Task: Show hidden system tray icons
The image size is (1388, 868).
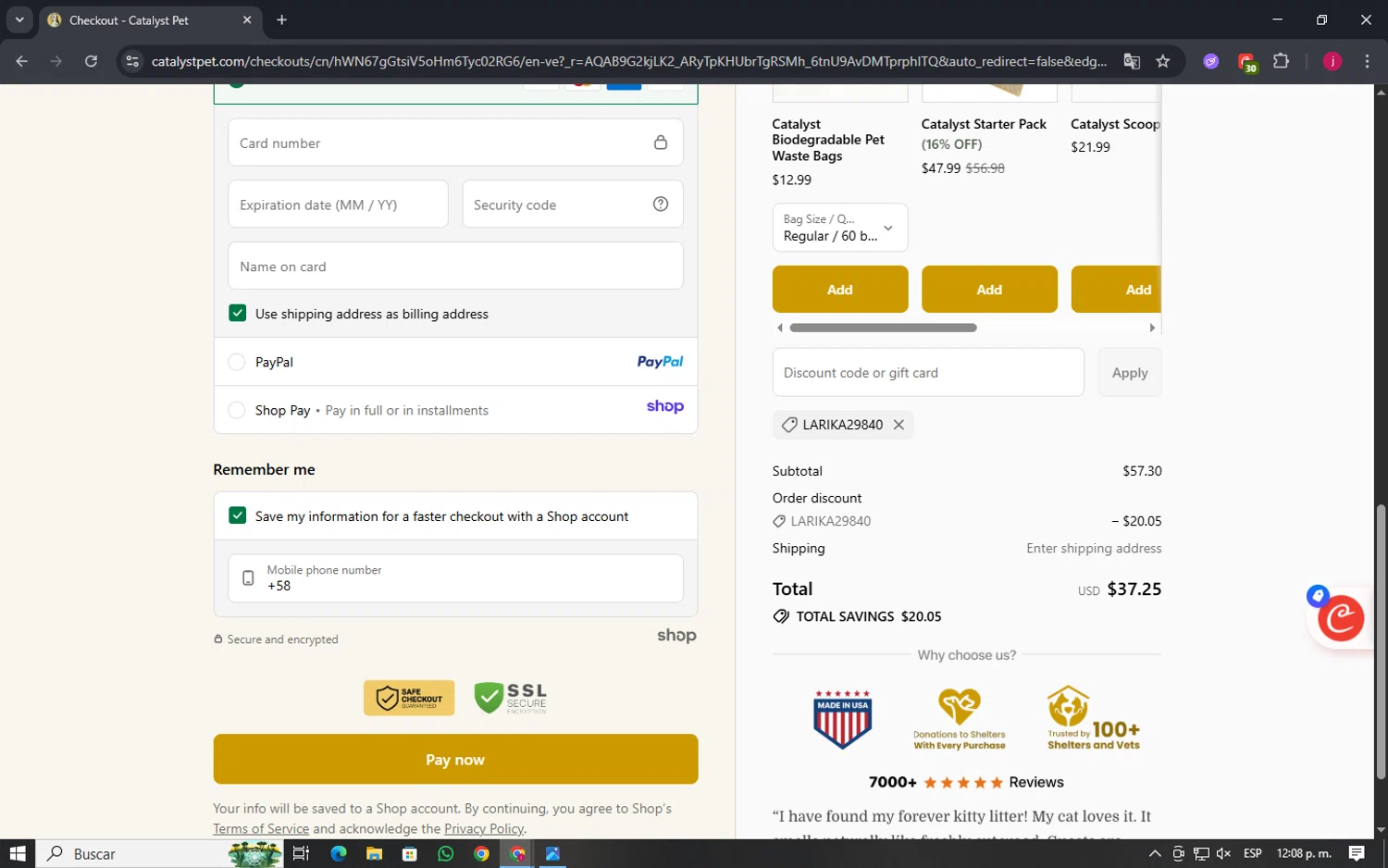Action: [1155, 853]
